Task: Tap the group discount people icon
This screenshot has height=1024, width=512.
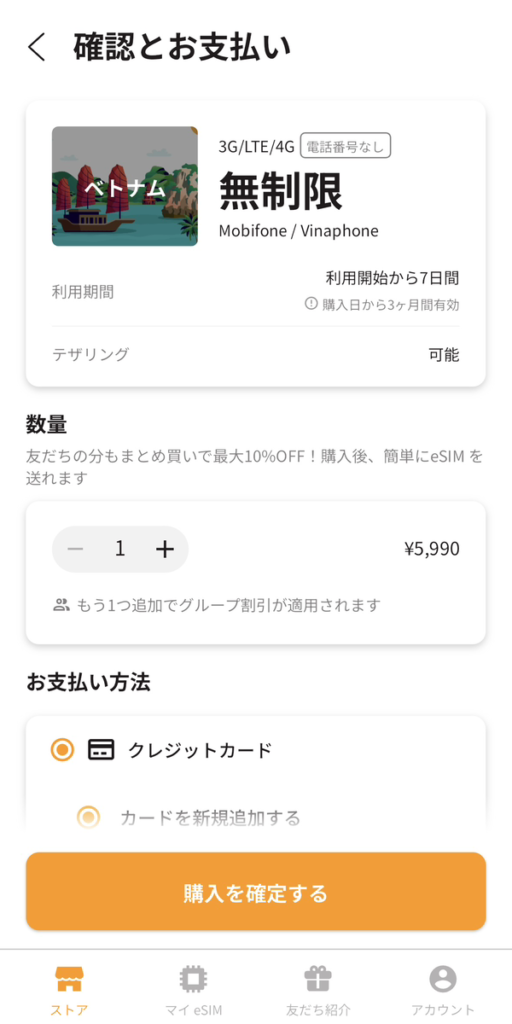Action: coord(61,605)
